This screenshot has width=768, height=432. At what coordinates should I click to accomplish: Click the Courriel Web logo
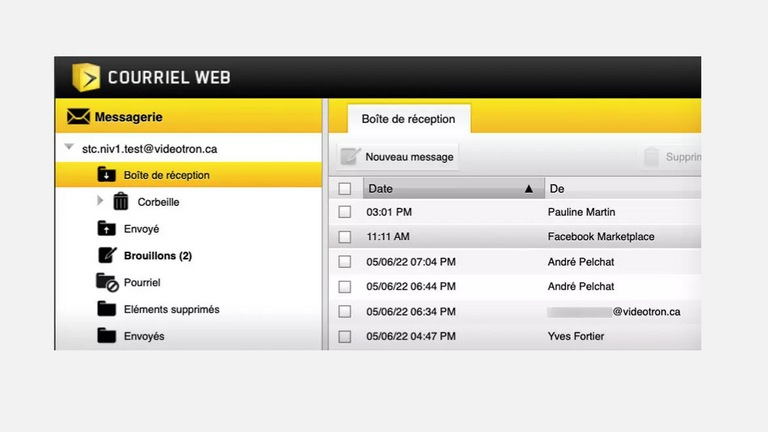pos(86,78)
